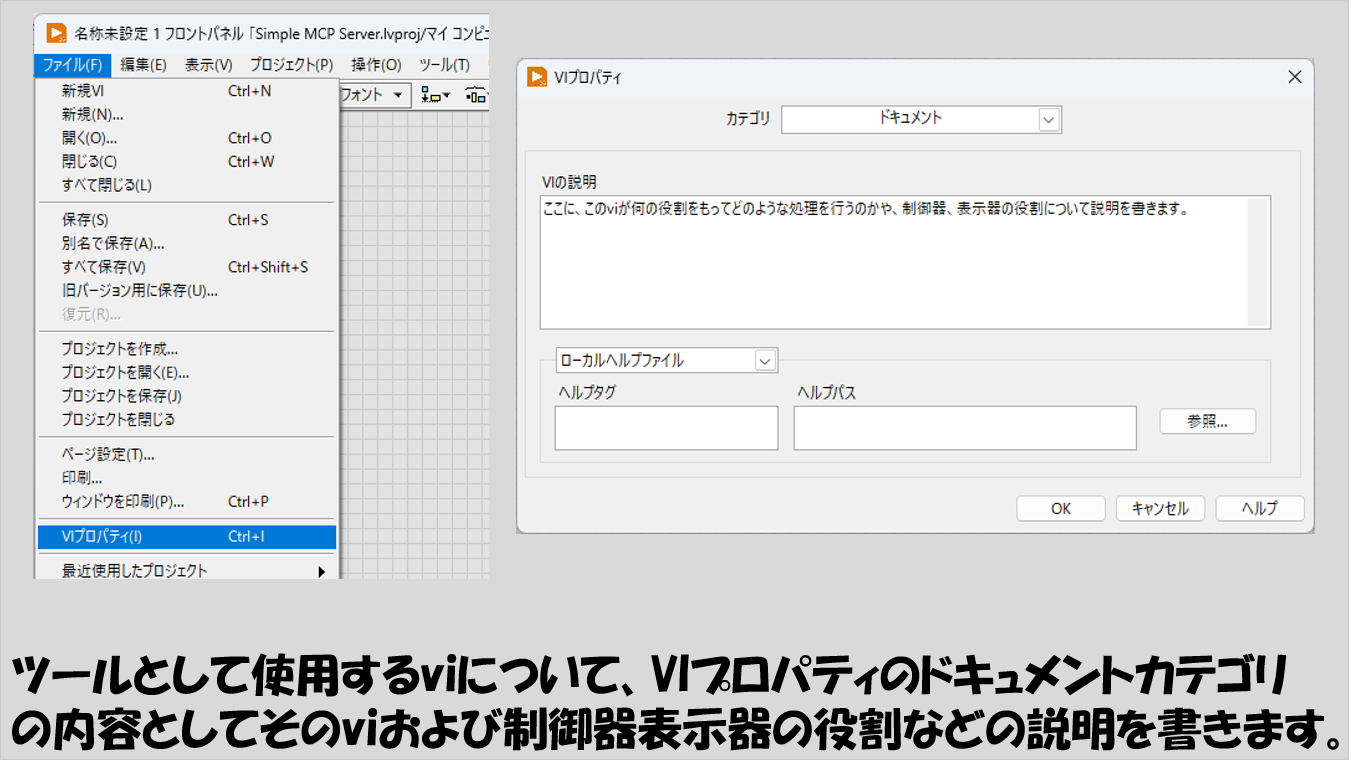Open the 表示(V) menu
The width and height of the screenshot is (1349, 760).
(208, 65)
